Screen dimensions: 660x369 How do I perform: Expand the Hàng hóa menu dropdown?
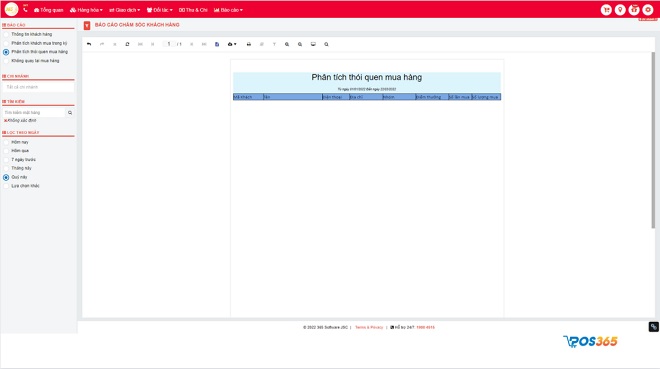pyautogui.click(x=86, y=10)
